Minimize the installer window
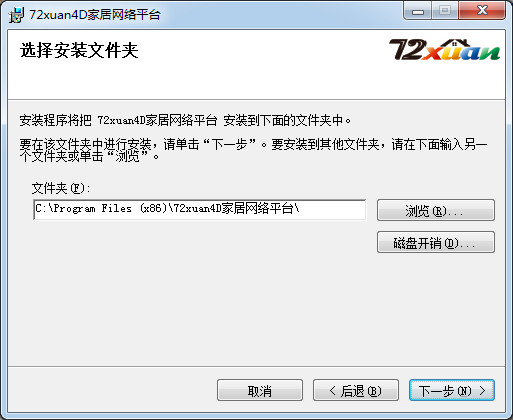This screenshot has width=513, height=420. click(x=418, y=11)
